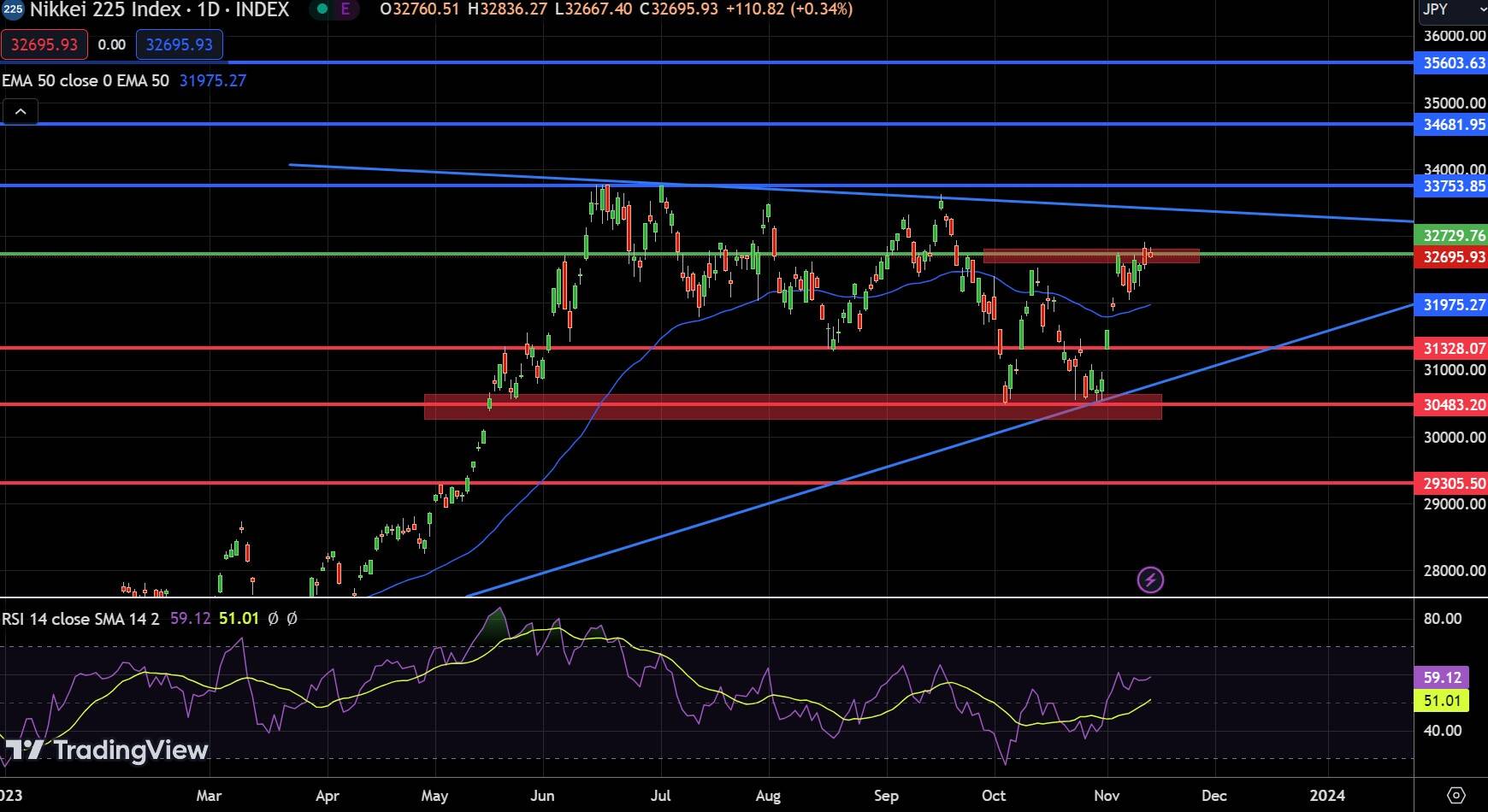
Task: Click the 36000.00 price scale value
Action: coord(1454,36)
